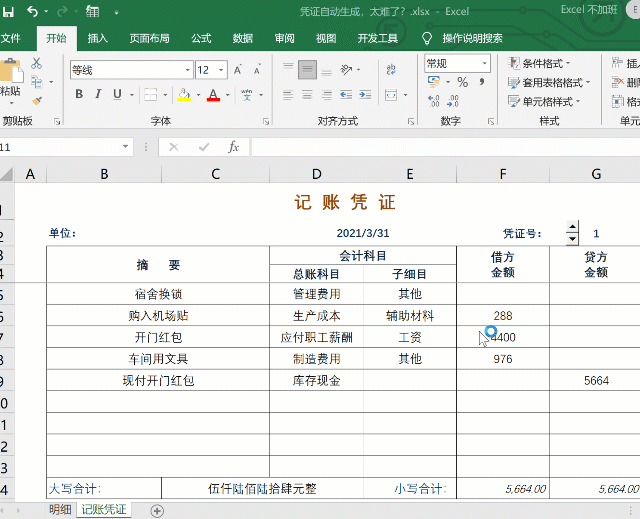
Task: Apply red font color
Action: pyautogui.click(x=213, y=95)
